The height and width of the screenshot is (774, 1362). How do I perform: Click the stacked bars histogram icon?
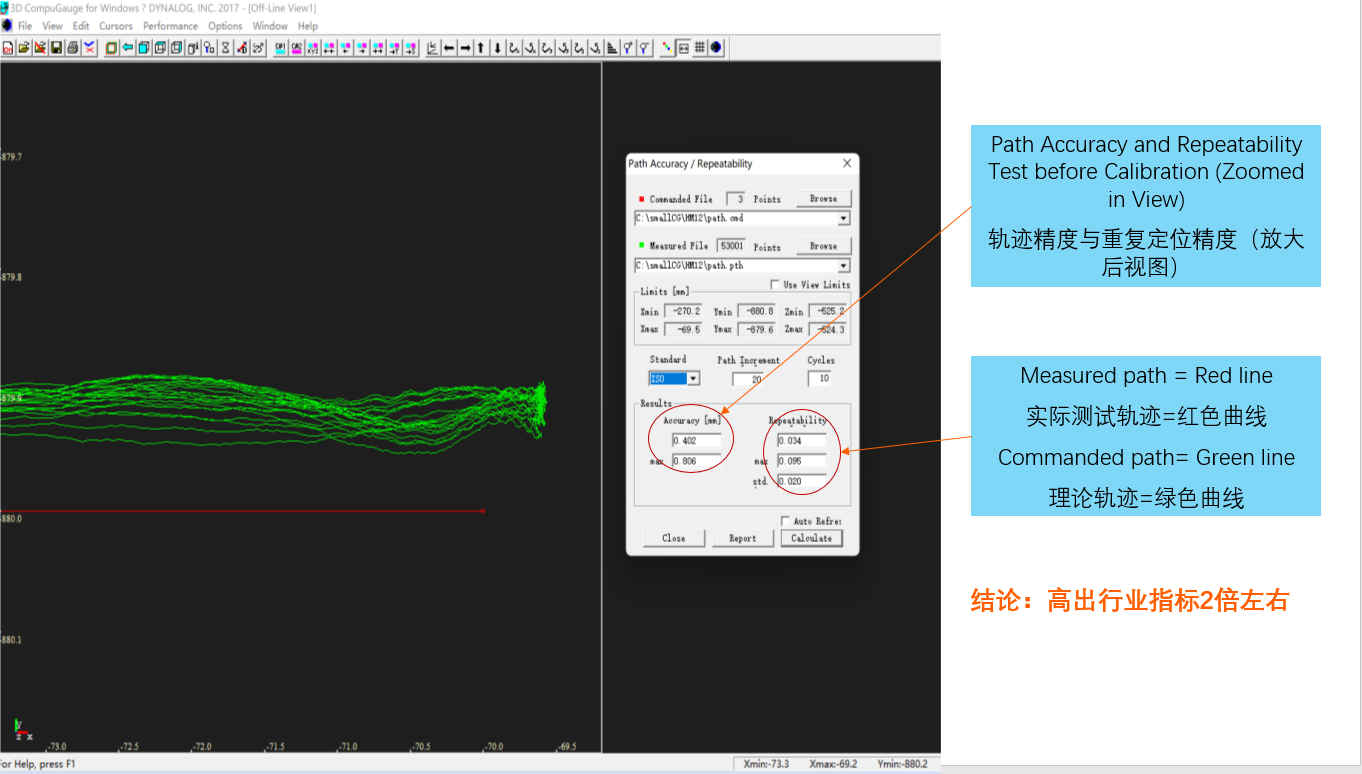612,48
